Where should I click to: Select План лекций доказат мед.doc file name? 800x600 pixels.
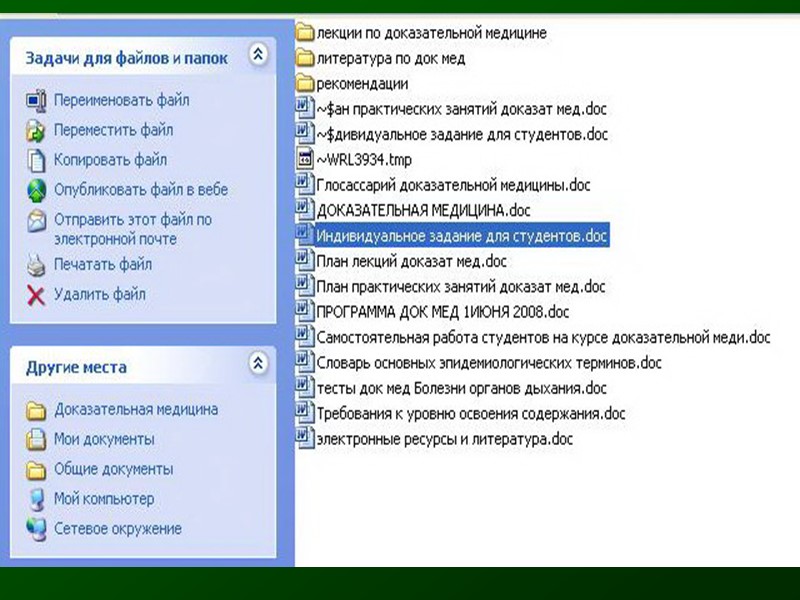point(411,261)
